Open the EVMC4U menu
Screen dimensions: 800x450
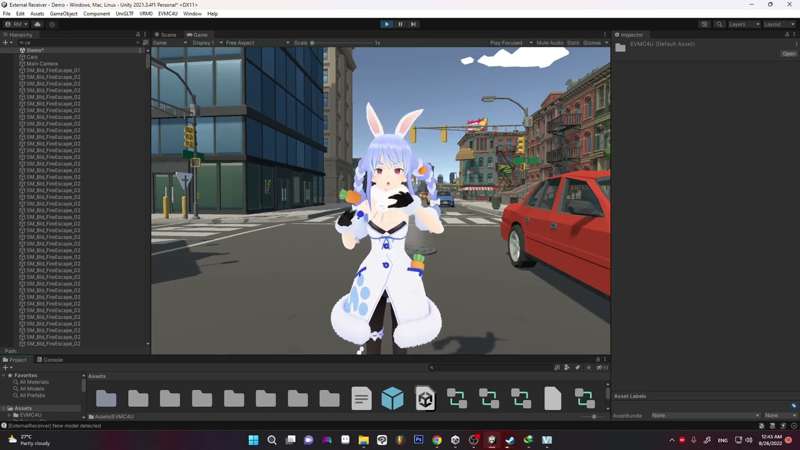point(167,14)
